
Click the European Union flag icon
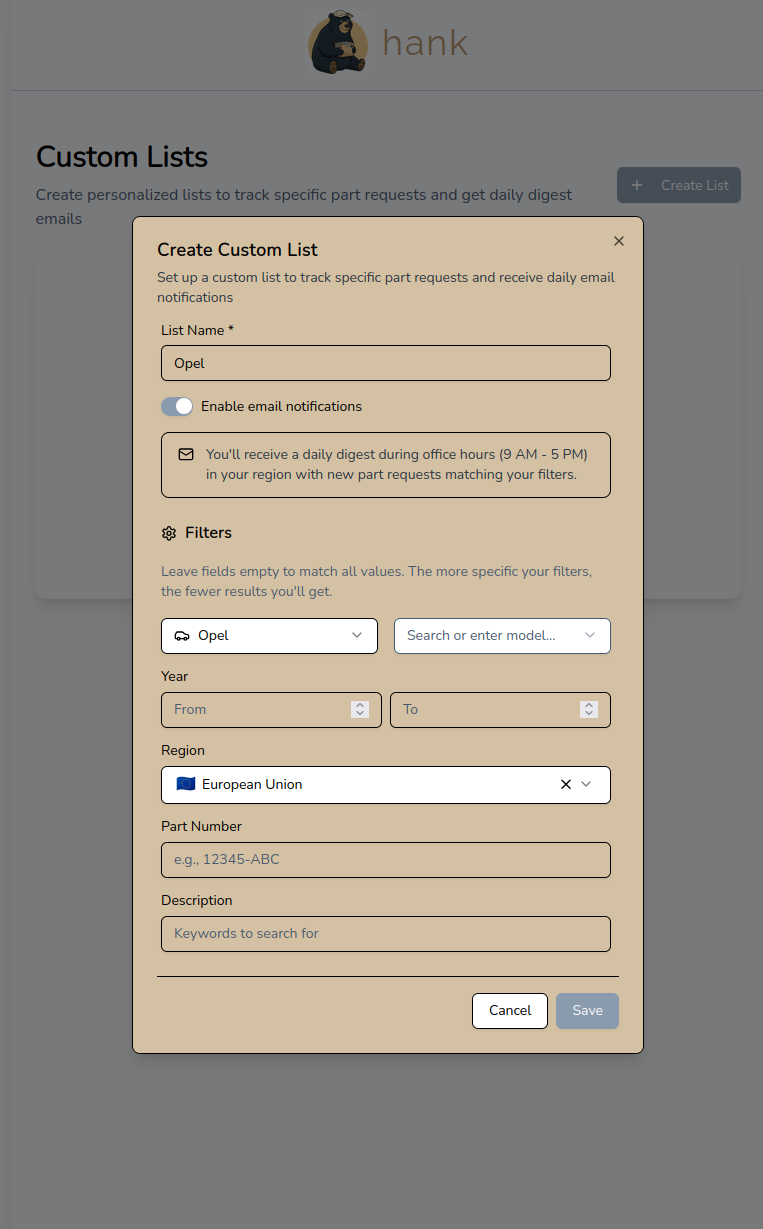tap(185, 784)
